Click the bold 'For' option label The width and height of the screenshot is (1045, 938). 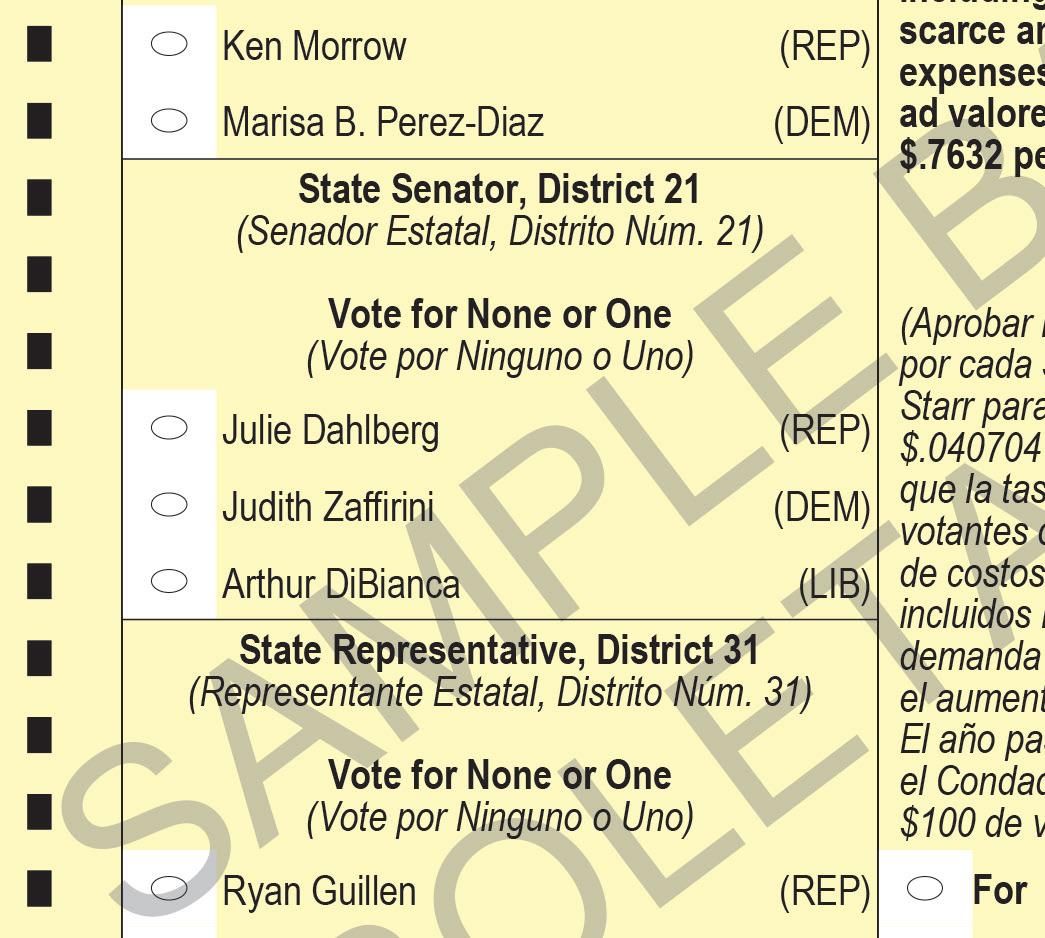tap(999, 890)
